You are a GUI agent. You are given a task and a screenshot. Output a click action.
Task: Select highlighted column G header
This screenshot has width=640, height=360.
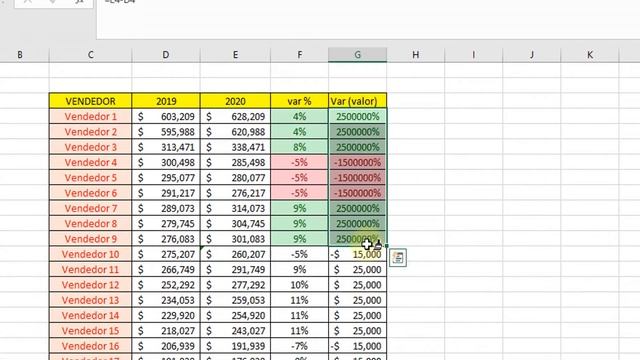pos(358,55)
